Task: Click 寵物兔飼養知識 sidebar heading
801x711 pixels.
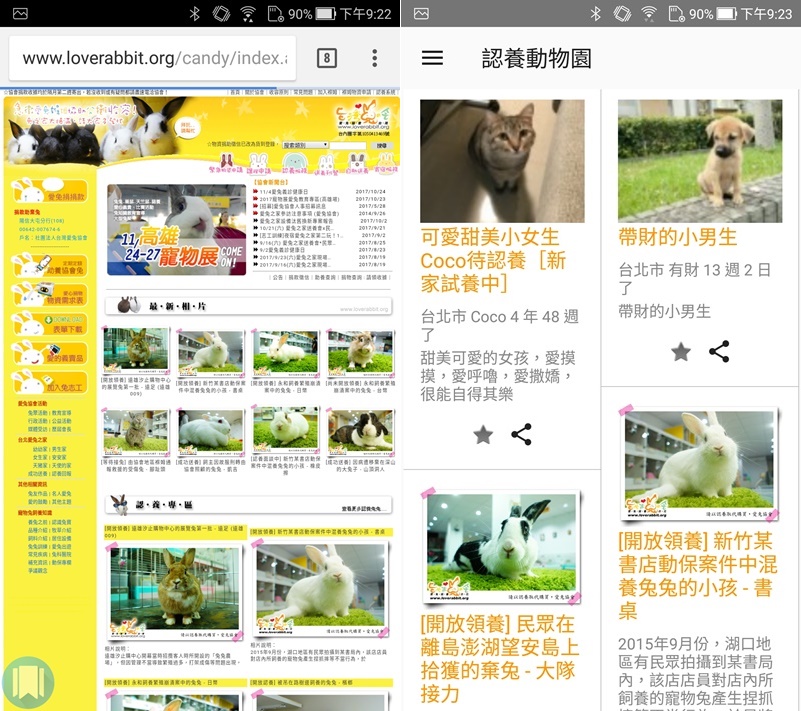Action: [35, 513]
